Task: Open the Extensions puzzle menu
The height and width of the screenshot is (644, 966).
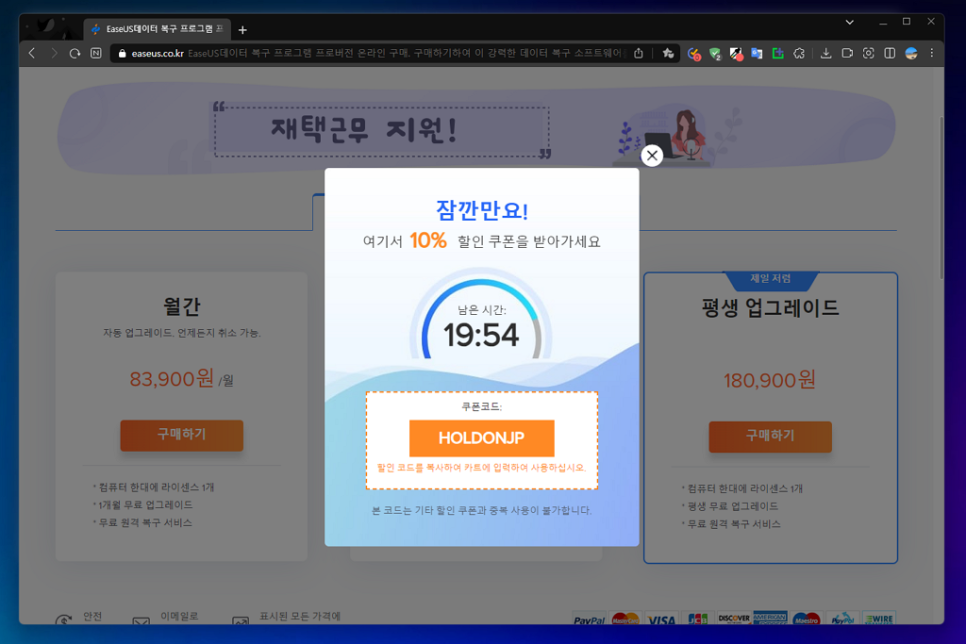Action: point(799,54)
